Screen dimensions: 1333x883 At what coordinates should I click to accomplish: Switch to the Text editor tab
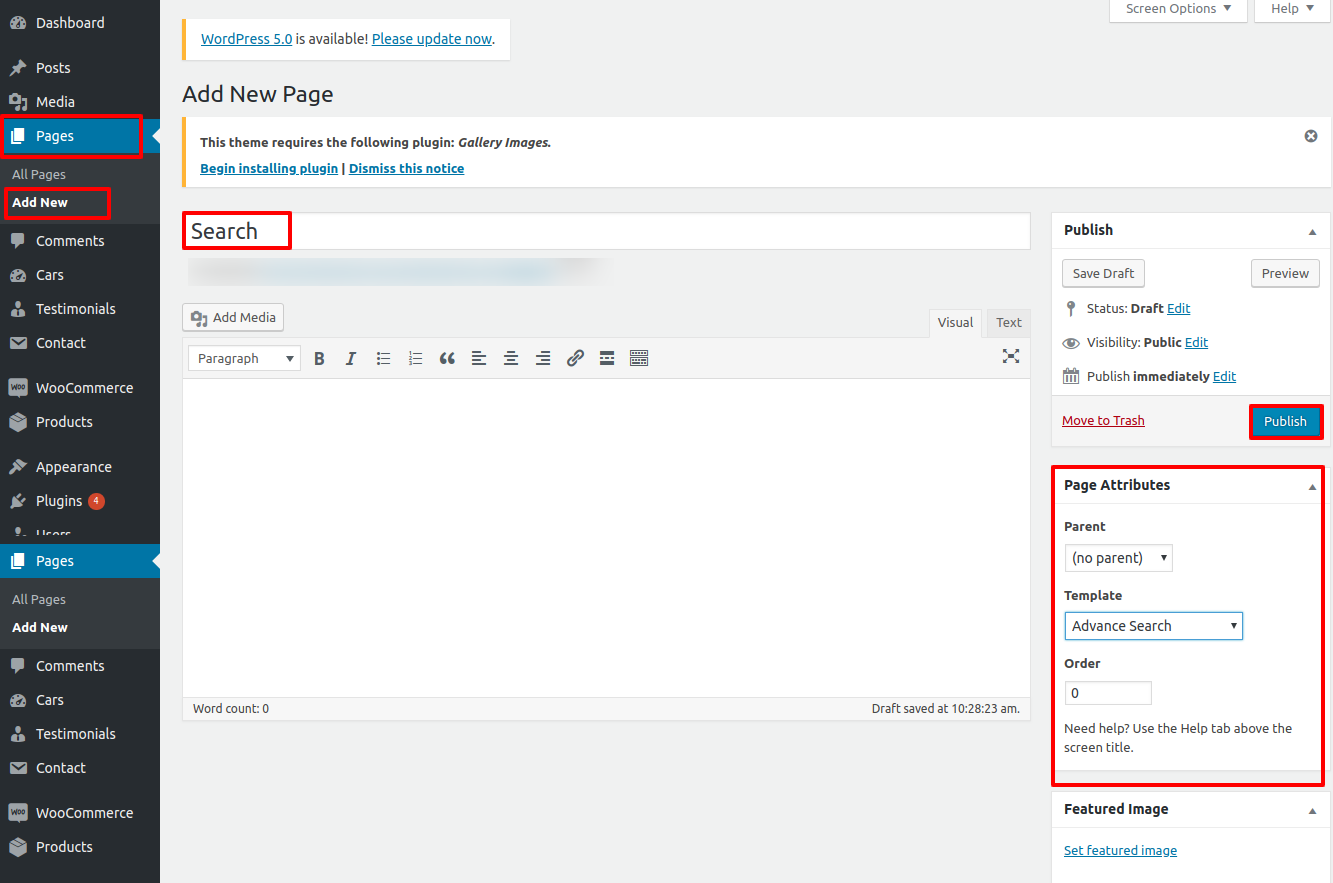click(1008, 322)
